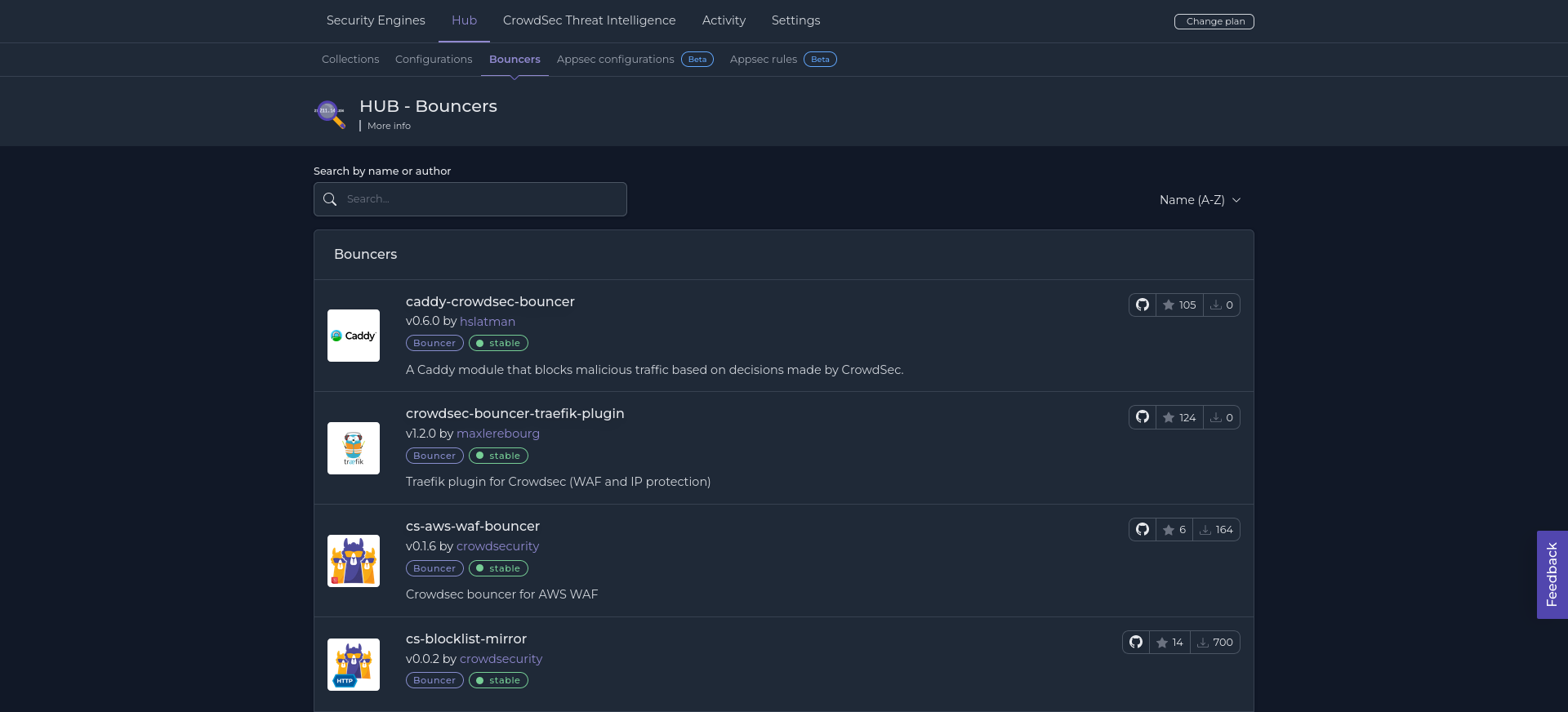Expand the Name (A-Z) sort dropdown

coord(1200,200)
